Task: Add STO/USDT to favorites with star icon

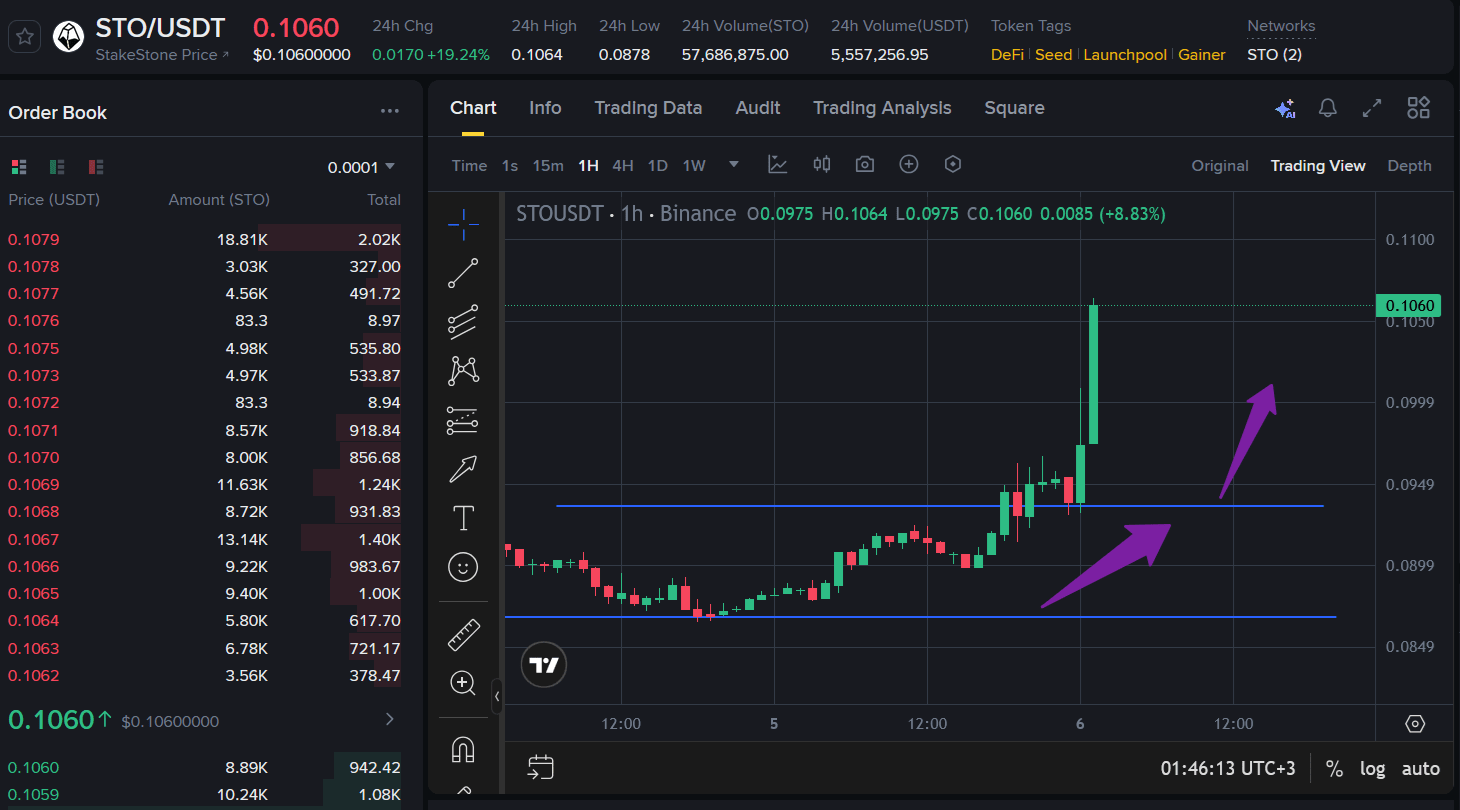Action: pyautogui.click(x=25, y=38)
